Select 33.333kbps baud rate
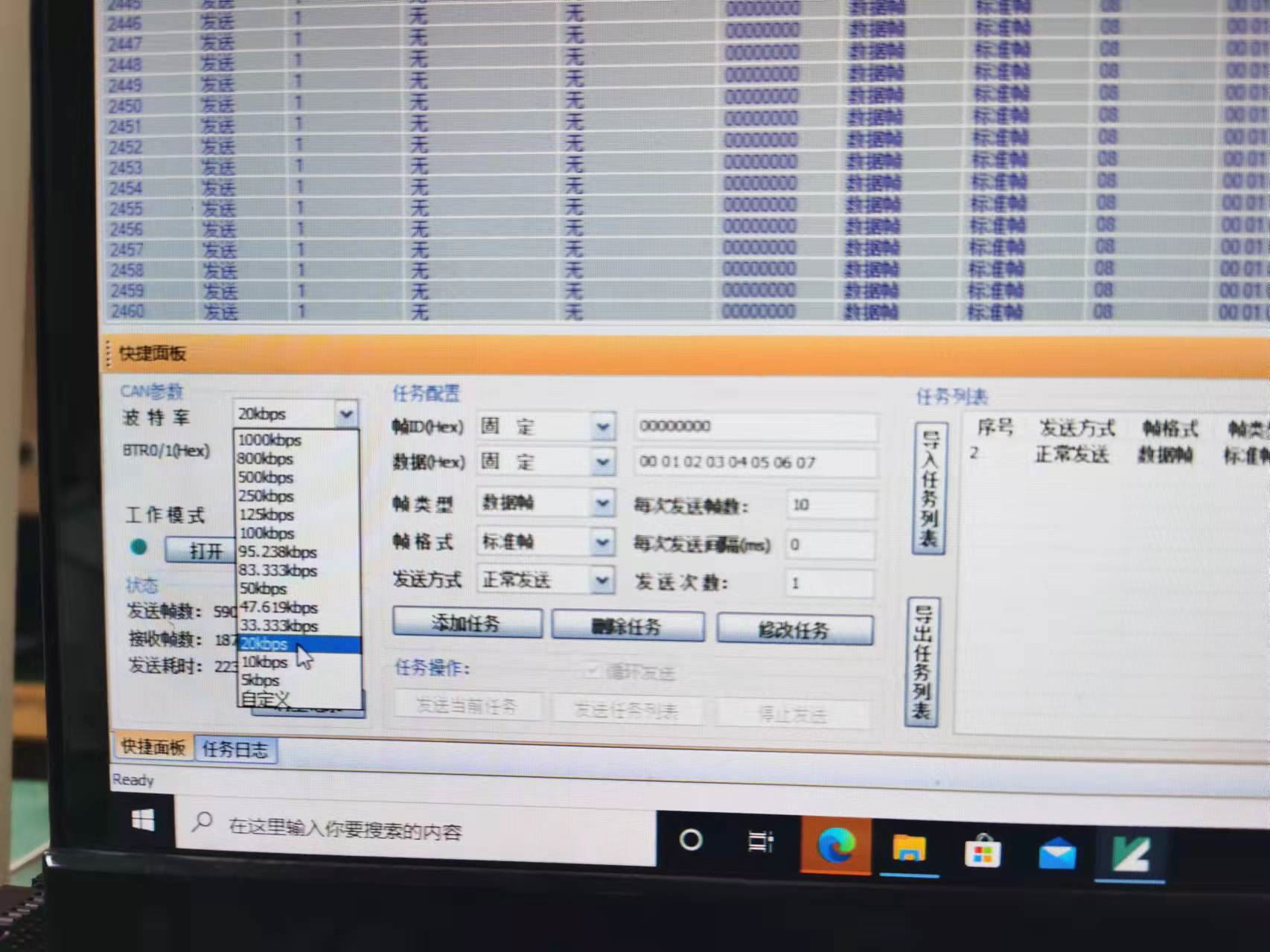Image resolution: width=1270 pixels, height=952 pixels. 298,625
